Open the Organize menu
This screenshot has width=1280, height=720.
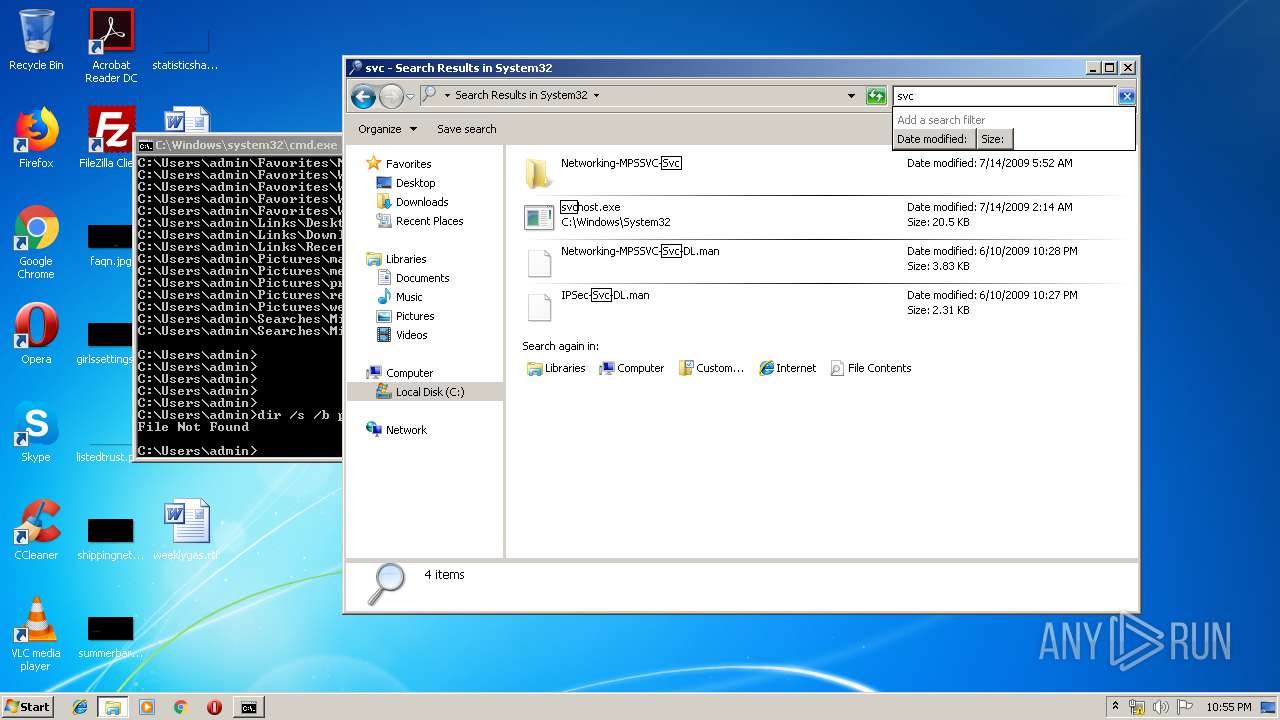tap(386, 129)
